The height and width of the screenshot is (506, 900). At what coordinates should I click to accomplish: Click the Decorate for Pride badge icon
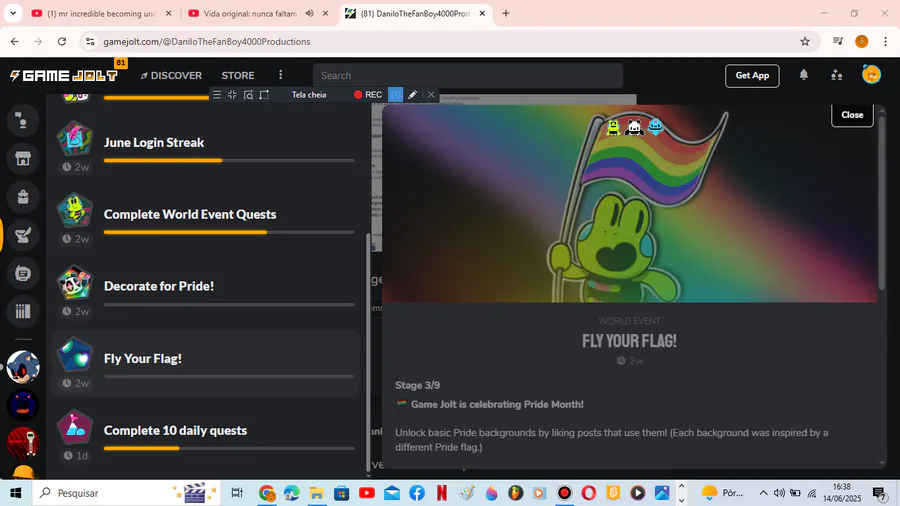(75, 282)
